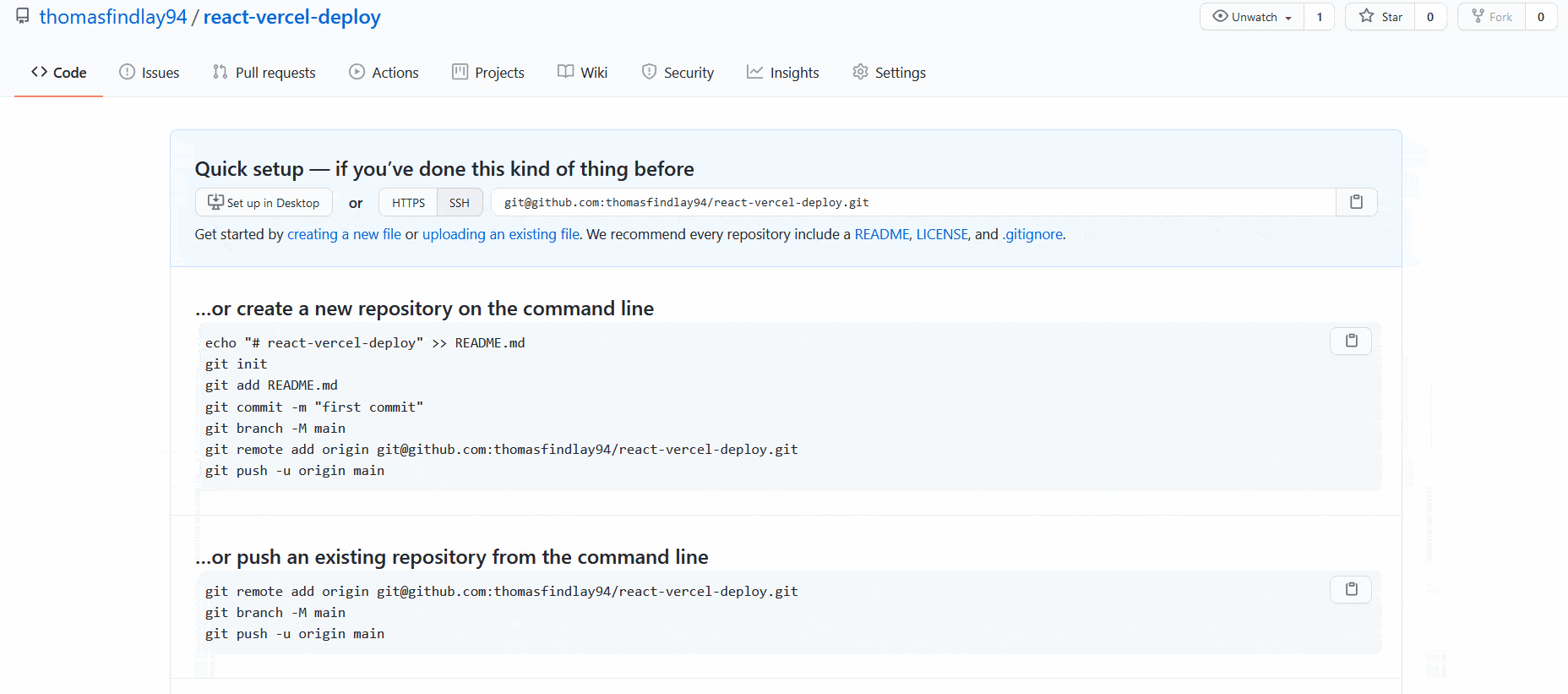Open the react-vercel-deploy repository link
The width and height of the screenshot is (1568, 694).
coord(292,17)
